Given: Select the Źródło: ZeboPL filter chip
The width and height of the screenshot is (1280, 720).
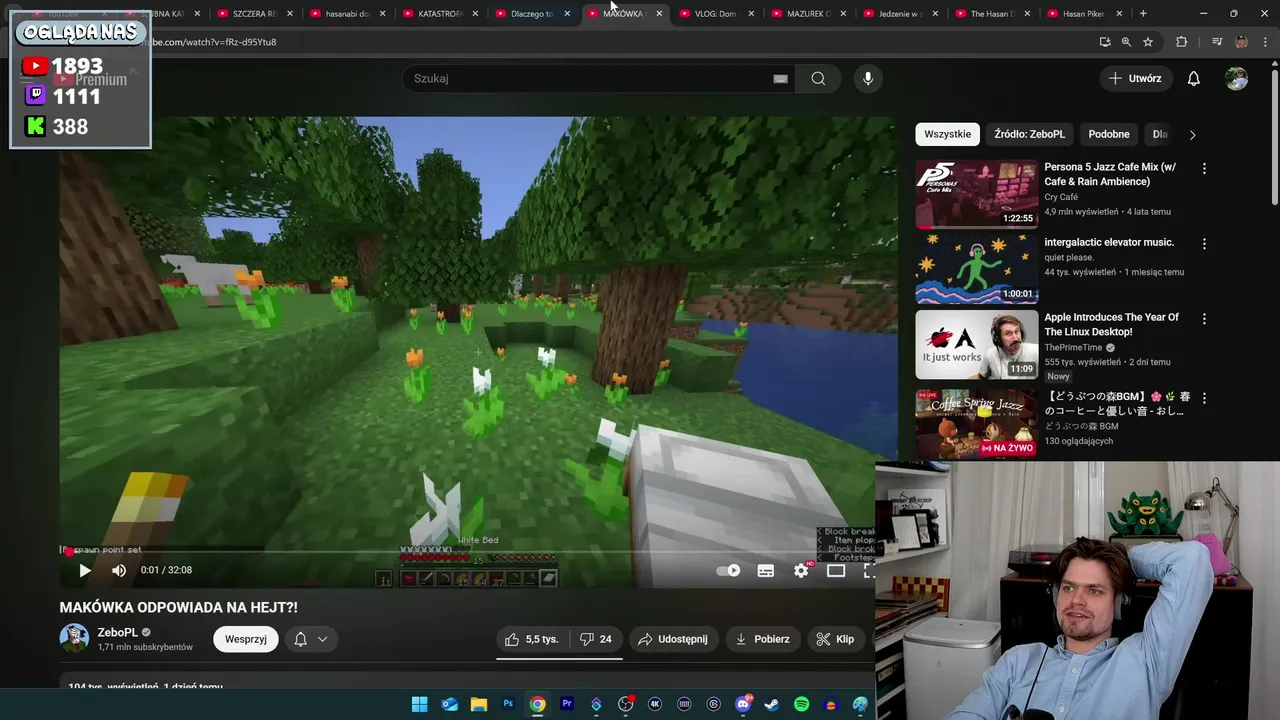Looking at the screenshot, I should tap(1029, 134).
